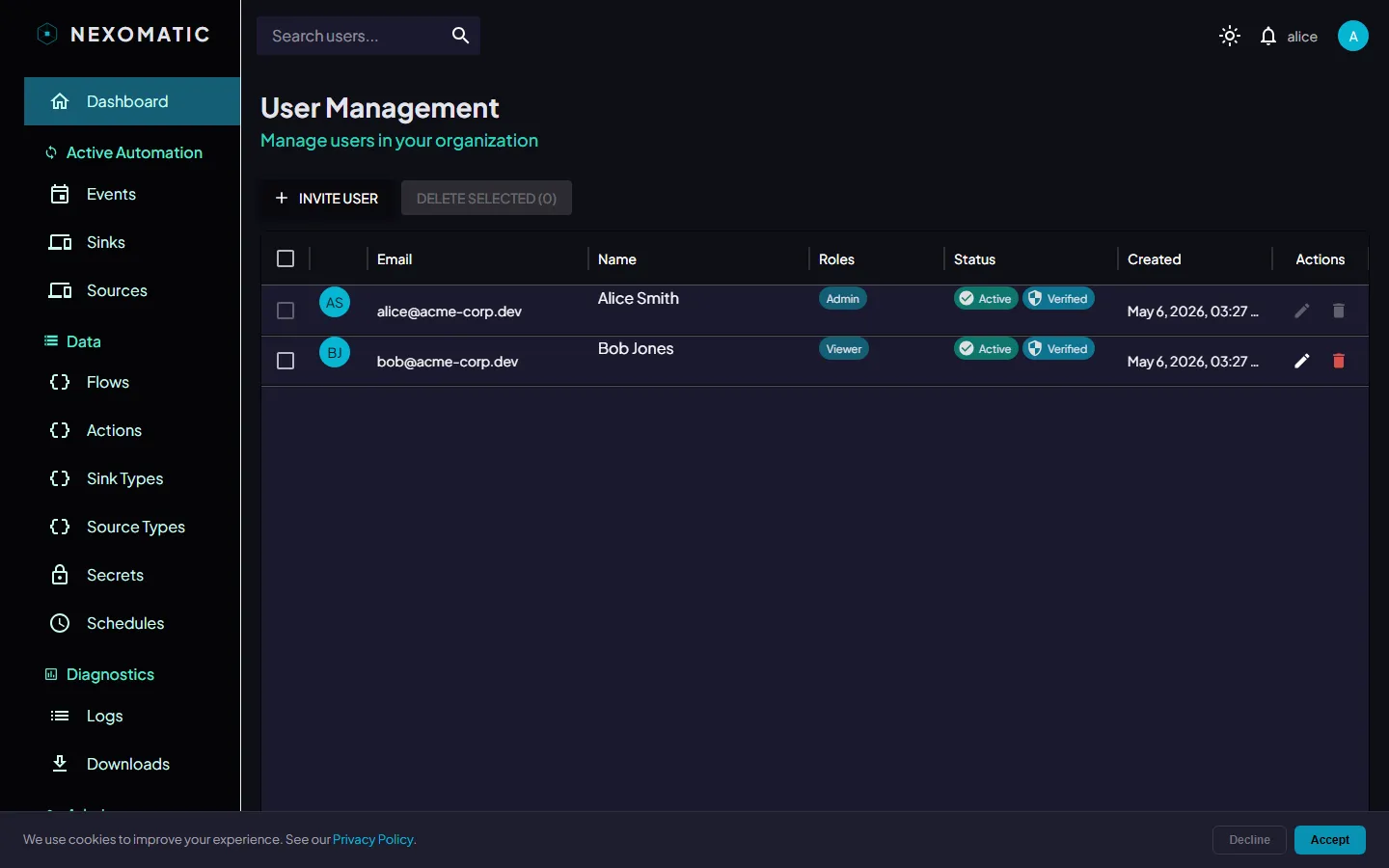The height and width of the screenshot is (868, 1389).
Task: Click the Sinks devices icon
Action: pos(60,242)
